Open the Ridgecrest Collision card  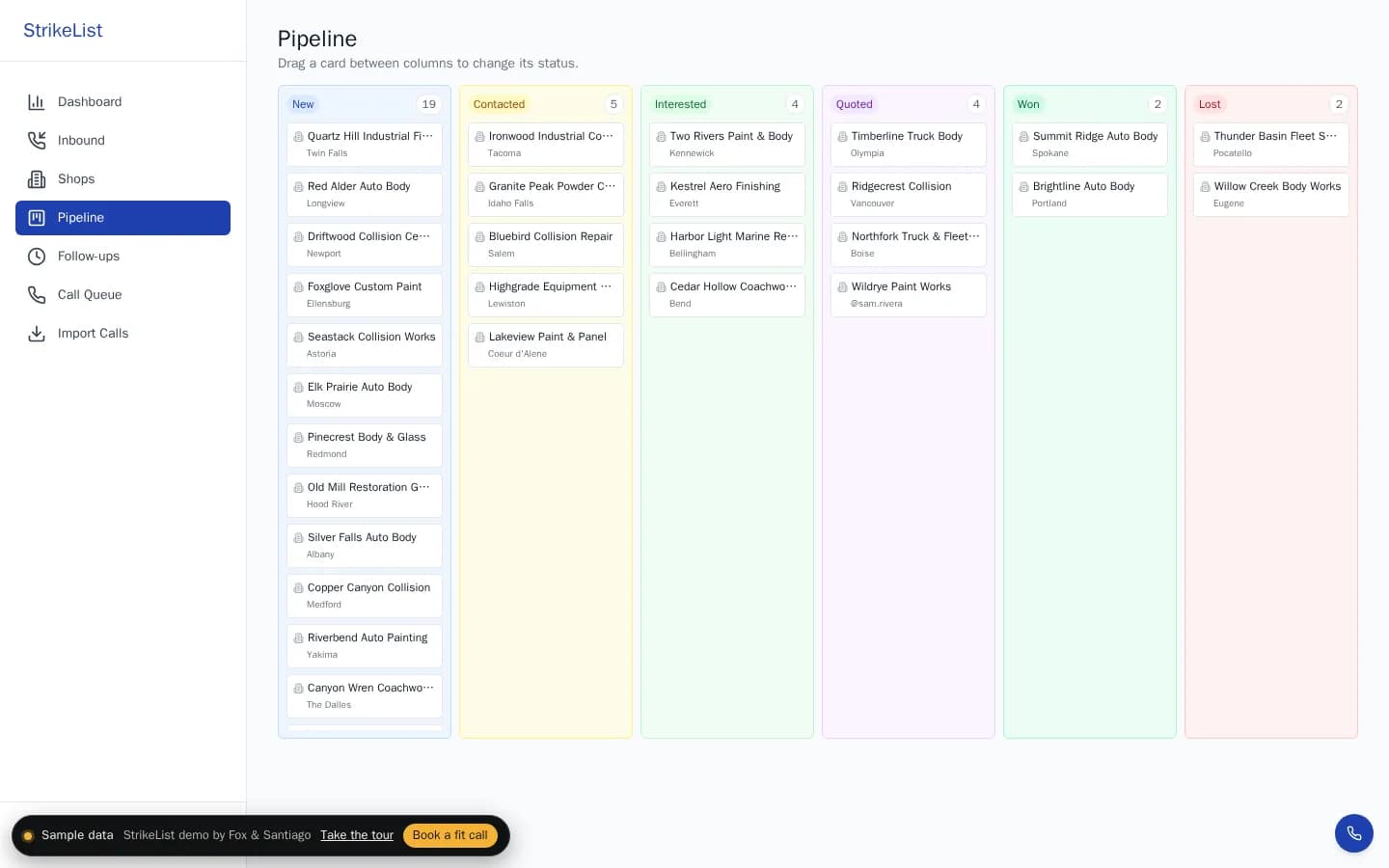coord(909,195)
